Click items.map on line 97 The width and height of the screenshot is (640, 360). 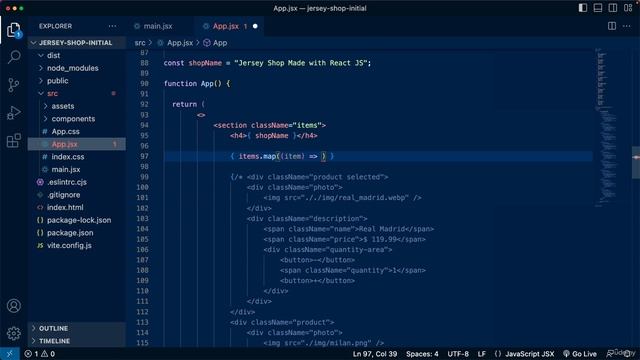coord(257,156)
